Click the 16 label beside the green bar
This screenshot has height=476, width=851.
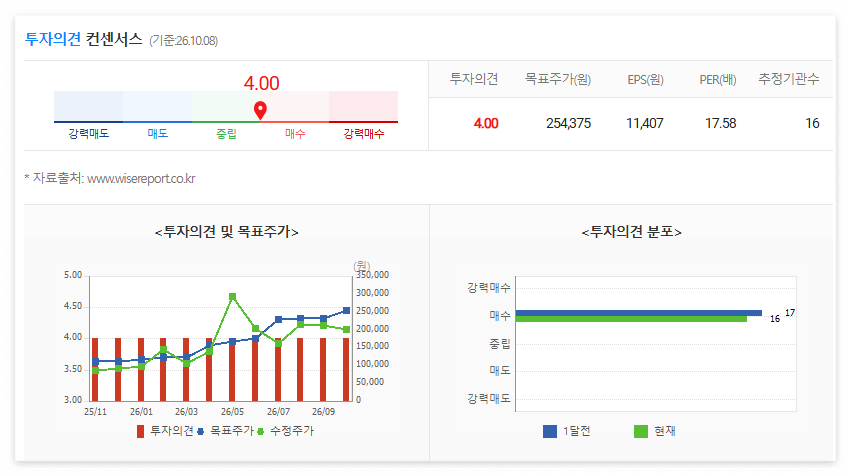pyautogui.click(x=775, y=319)
